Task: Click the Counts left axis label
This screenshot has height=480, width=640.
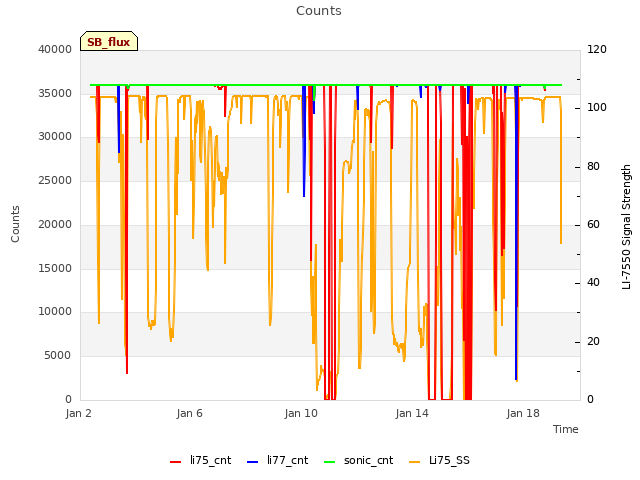Action: [x=15, y=224]
